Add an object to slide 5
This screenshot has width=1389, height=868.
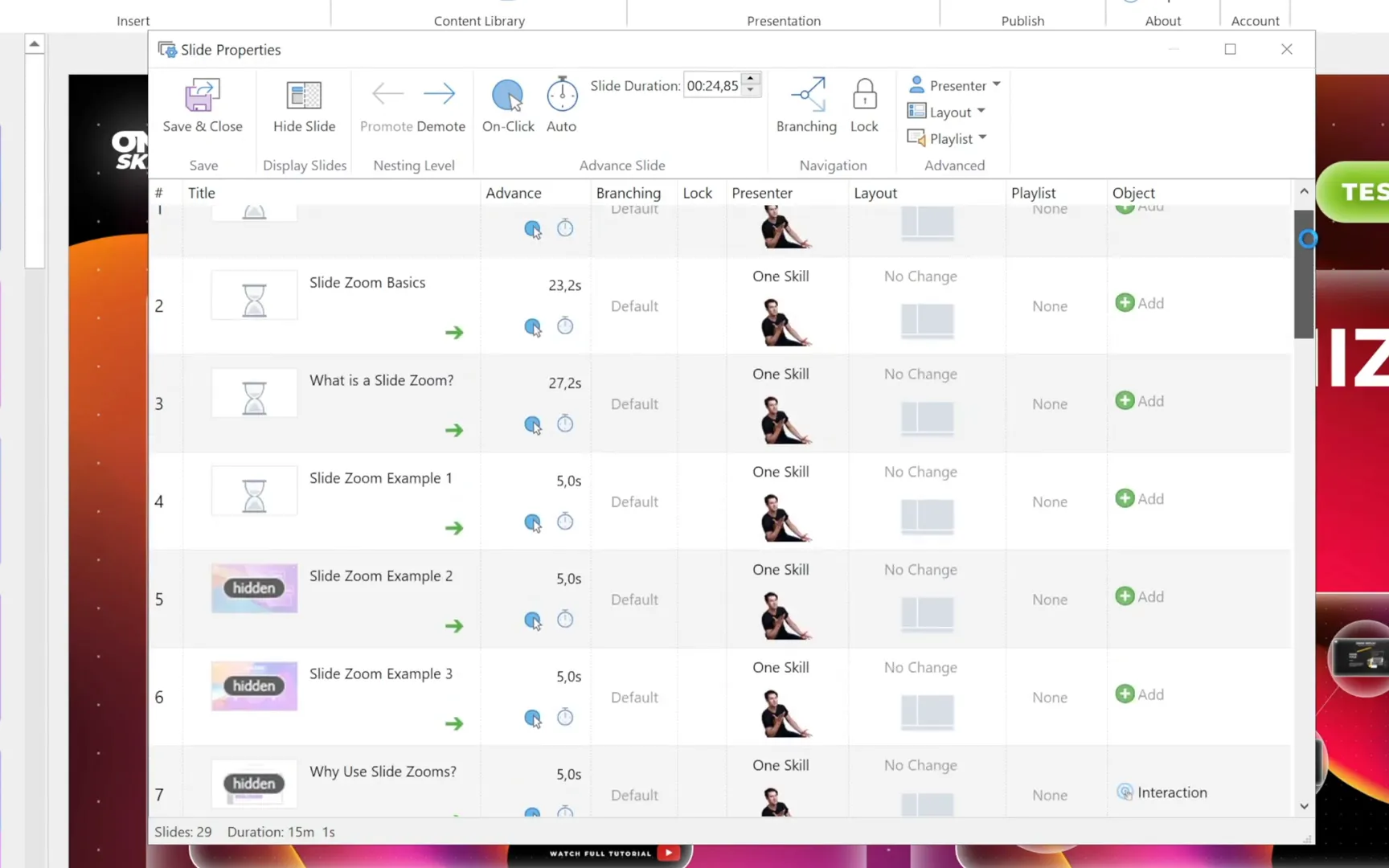[x=1140, y=596]
